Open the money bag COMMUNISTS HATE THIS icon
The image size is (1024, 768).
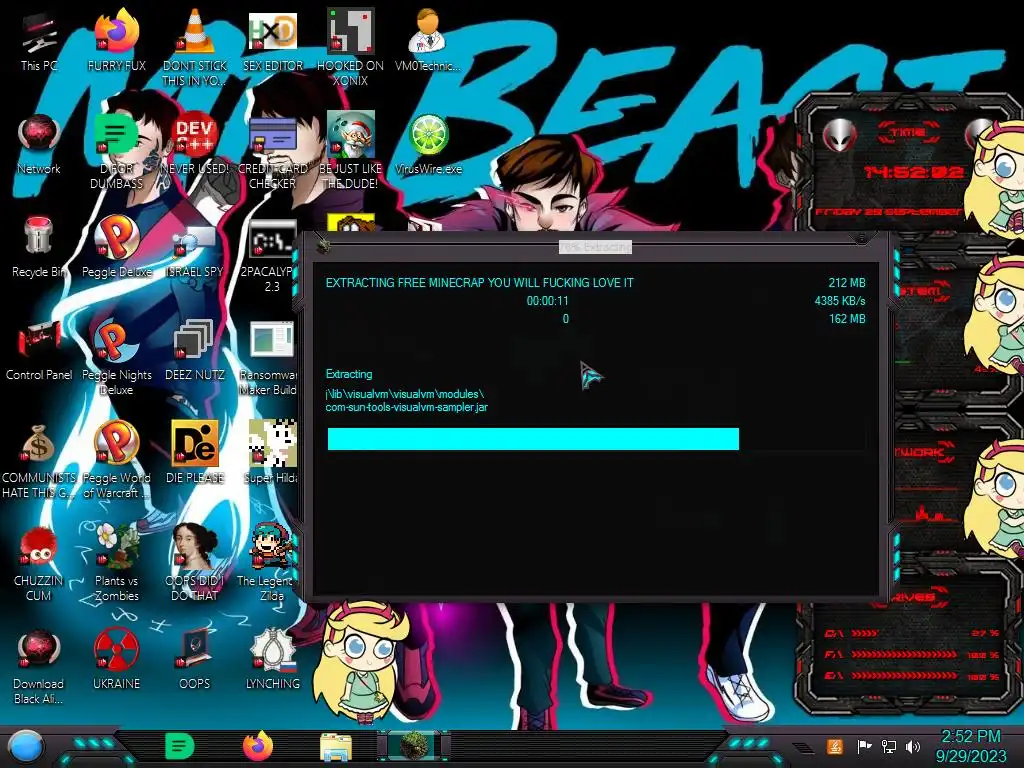(38, 445)
